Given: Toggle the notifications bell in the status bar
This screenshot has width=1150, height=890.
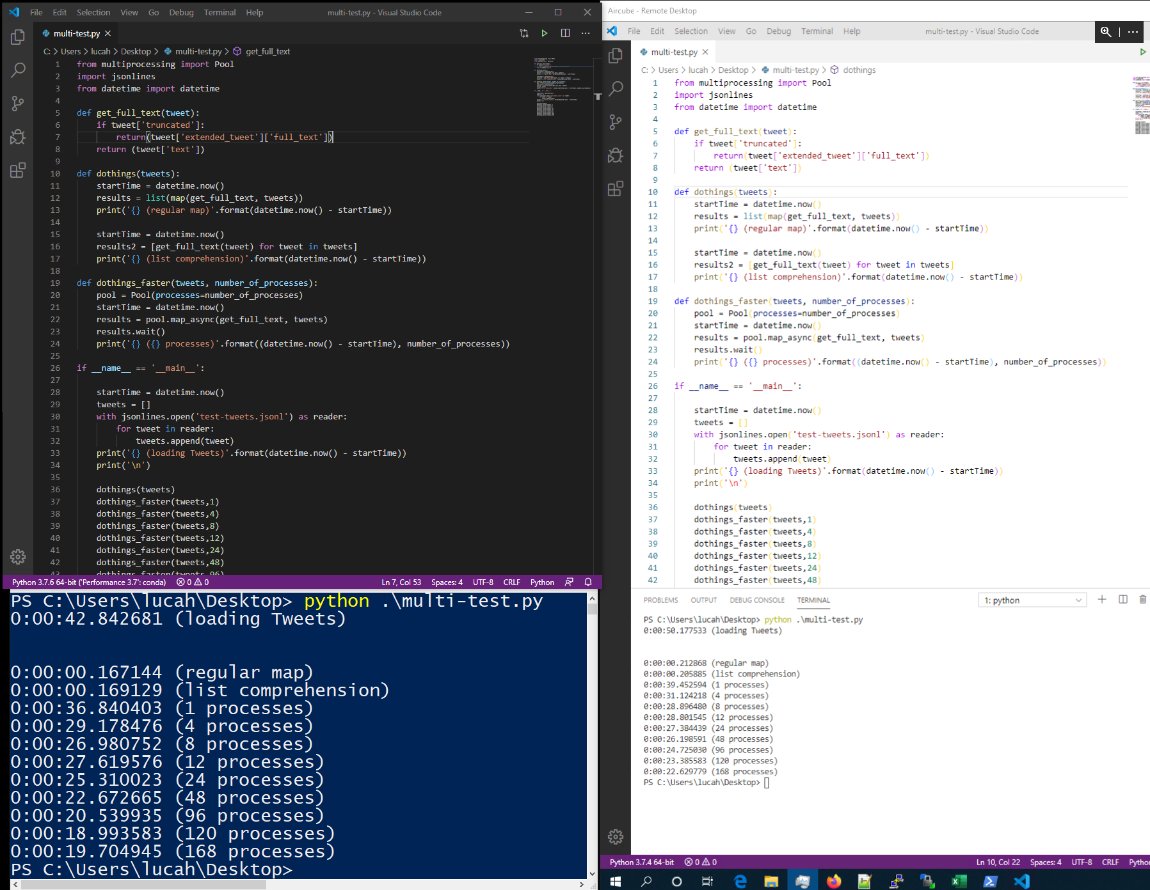Looking at the screenshot, I should point(588,581).
